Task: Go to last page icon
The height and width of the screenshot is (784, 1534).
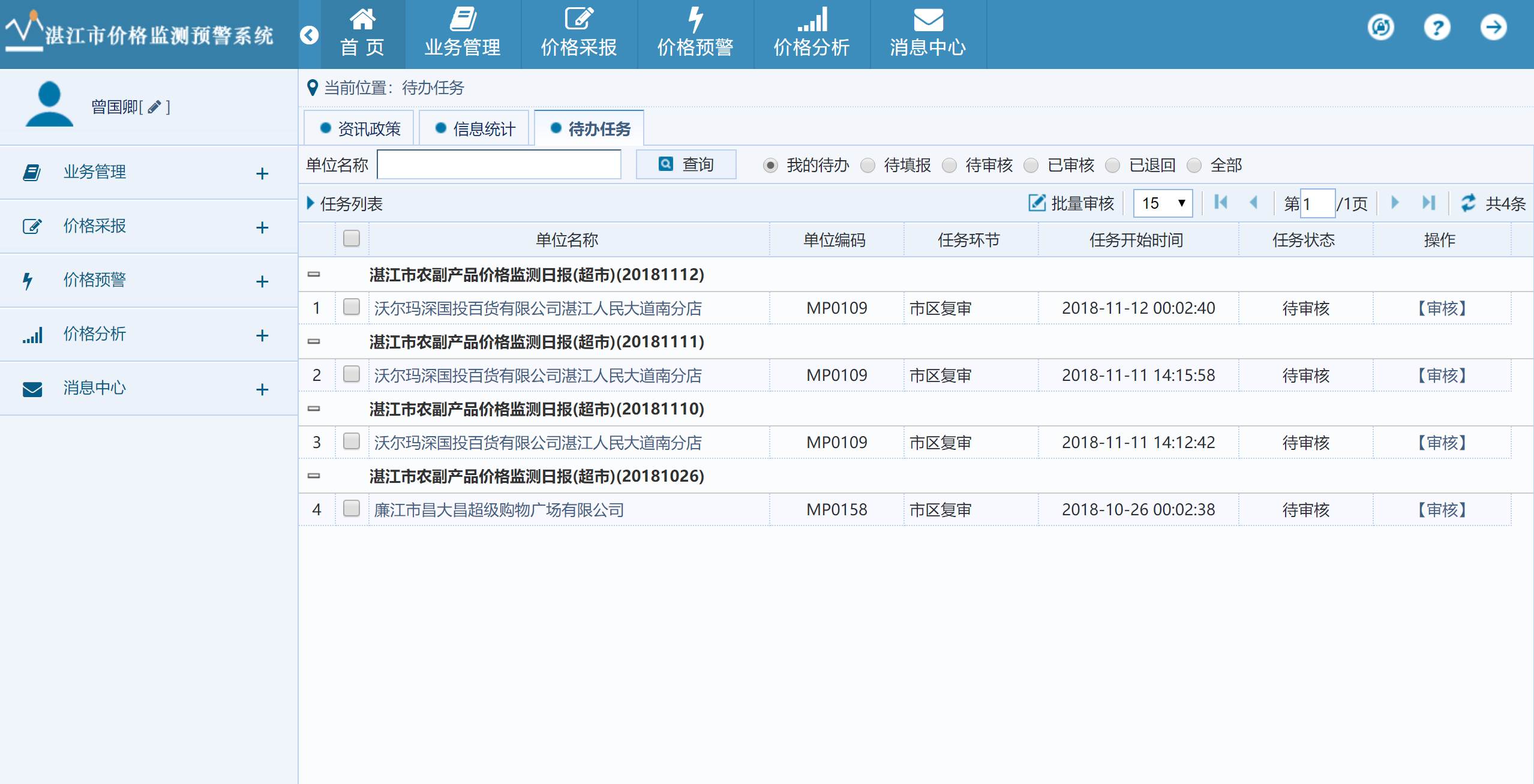Action: pyautogui.click(x=1428, y=203)
